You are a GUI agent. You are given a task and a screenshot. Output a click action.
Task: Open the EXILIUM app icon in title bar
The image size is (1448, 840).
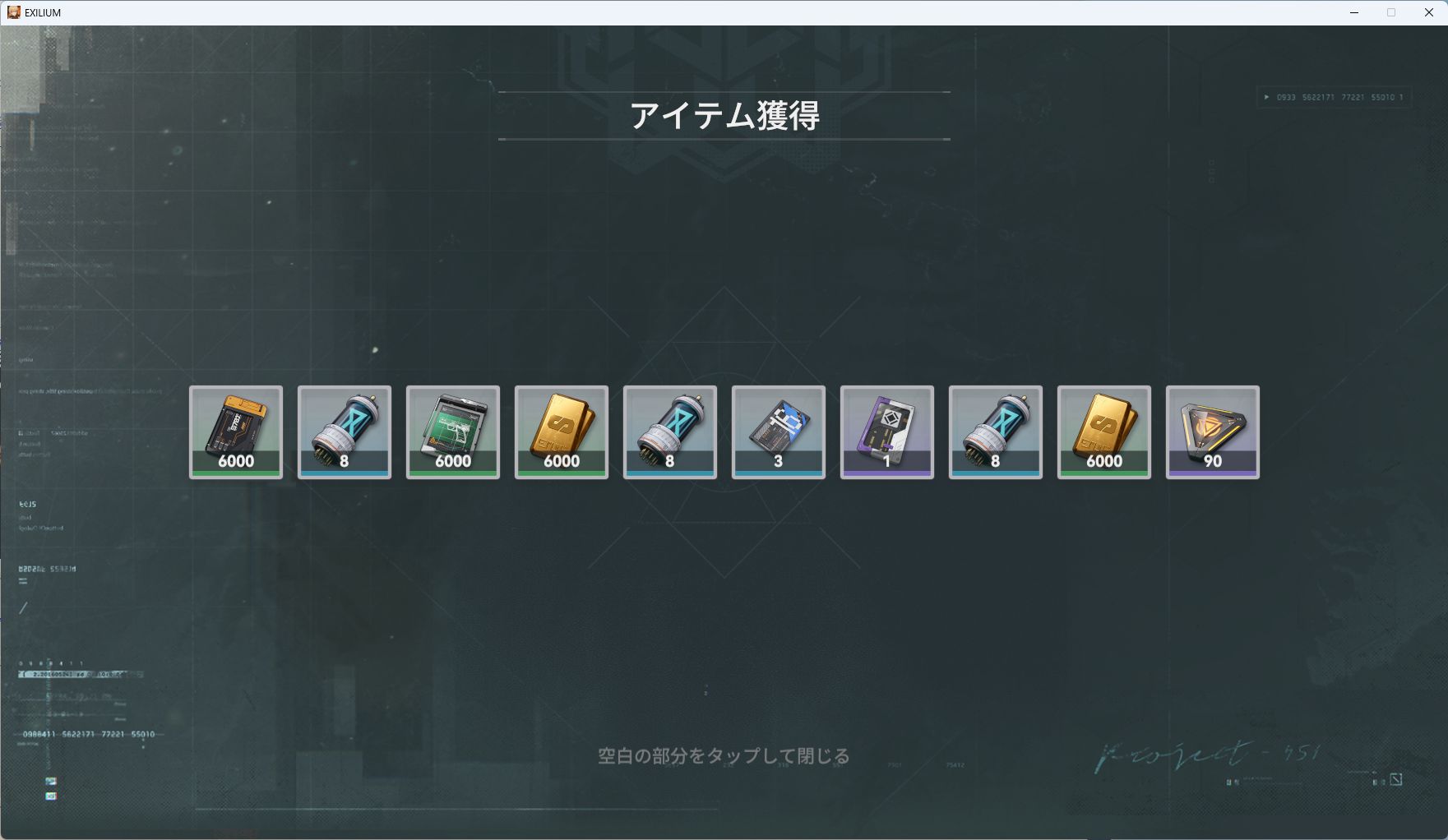(13, 12)
